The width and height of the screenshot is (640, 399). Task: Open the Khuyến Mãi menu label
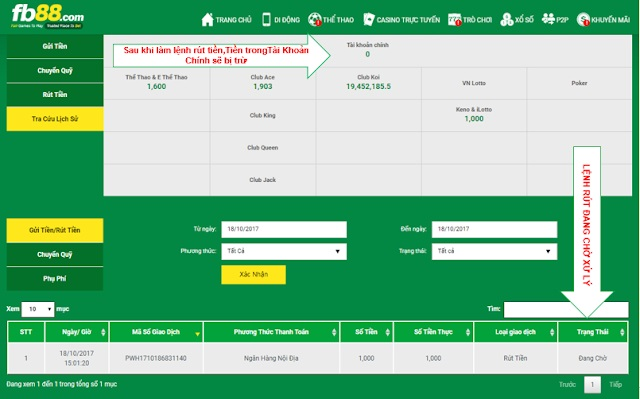coord(611,20)
